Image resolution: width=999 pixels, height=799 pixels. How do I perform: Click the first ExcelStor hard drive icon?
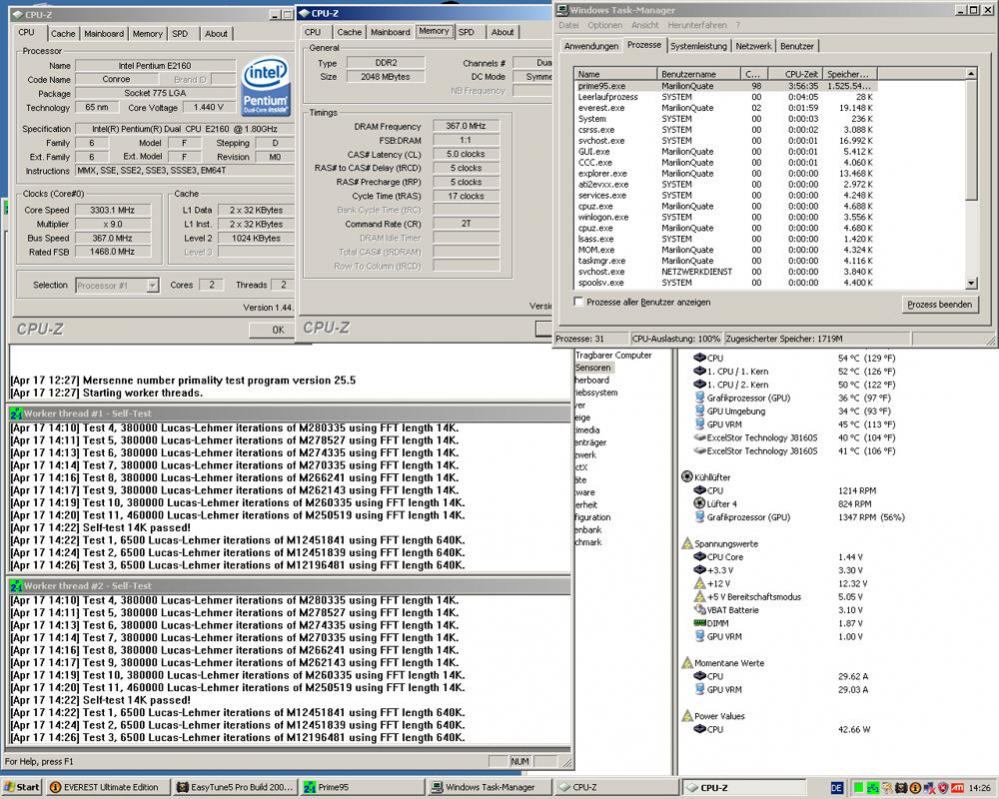[699, 437]
